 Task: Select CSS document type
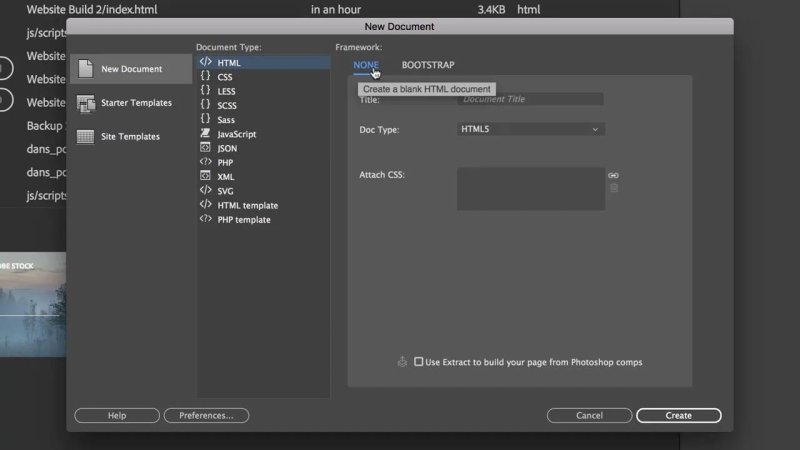coord(264,77)
